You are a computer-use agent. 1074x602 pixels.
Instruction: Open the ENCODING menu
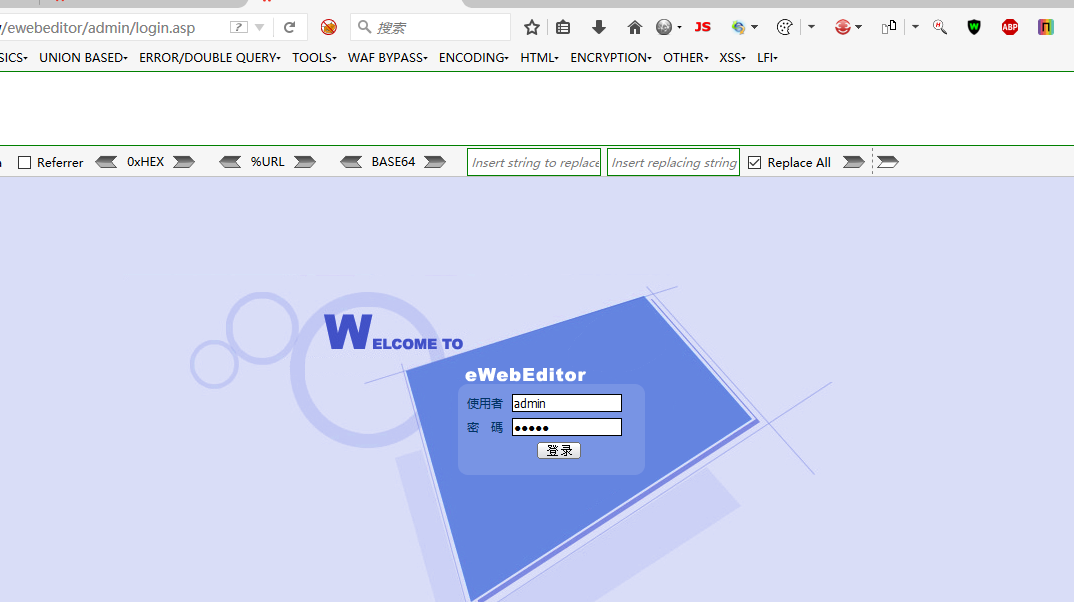point(474,58)
